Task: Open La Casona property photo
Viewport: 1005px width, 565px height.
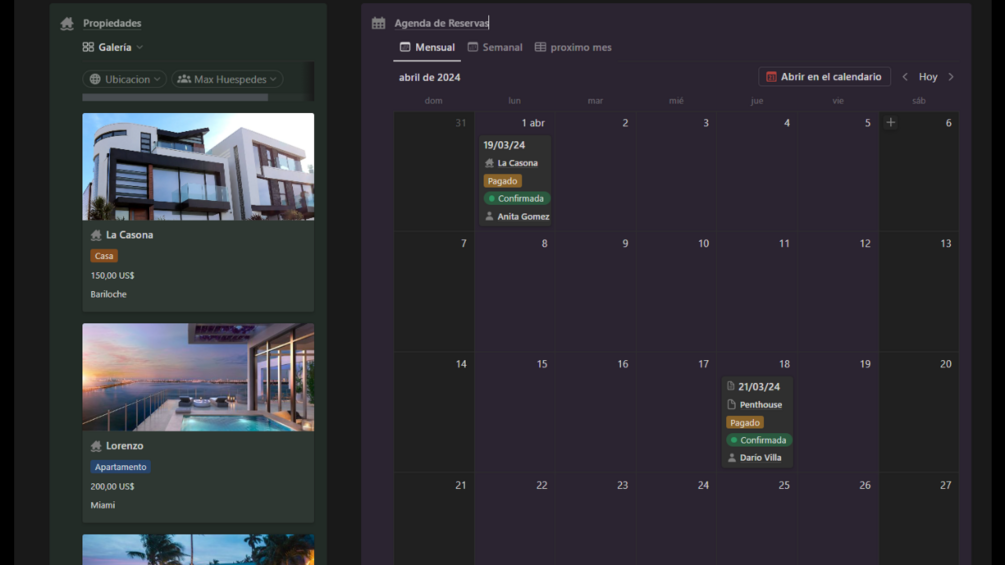Action: coord(198,167)
